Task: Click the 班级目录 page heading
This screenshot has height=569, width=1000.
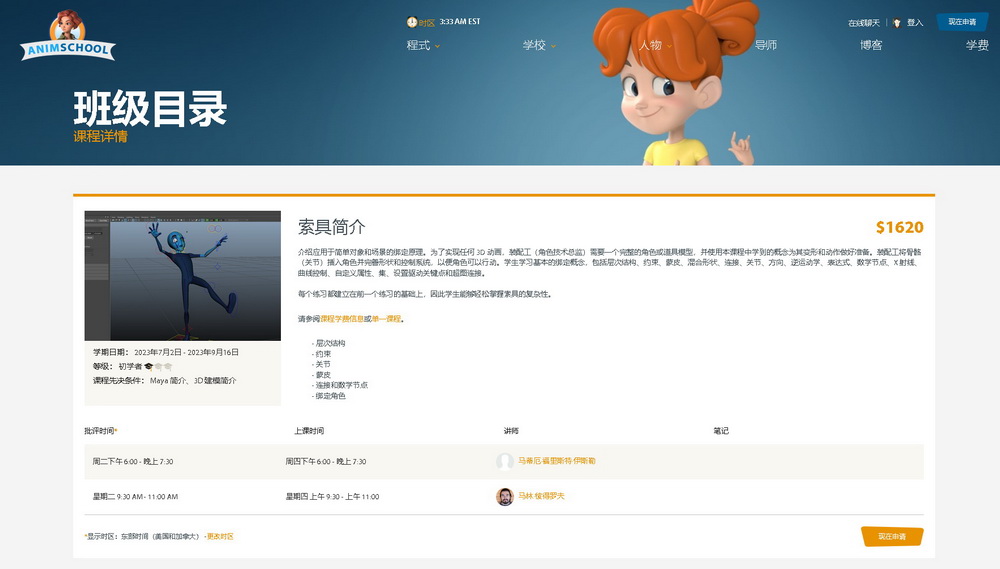Action: (x=150, y=108)
